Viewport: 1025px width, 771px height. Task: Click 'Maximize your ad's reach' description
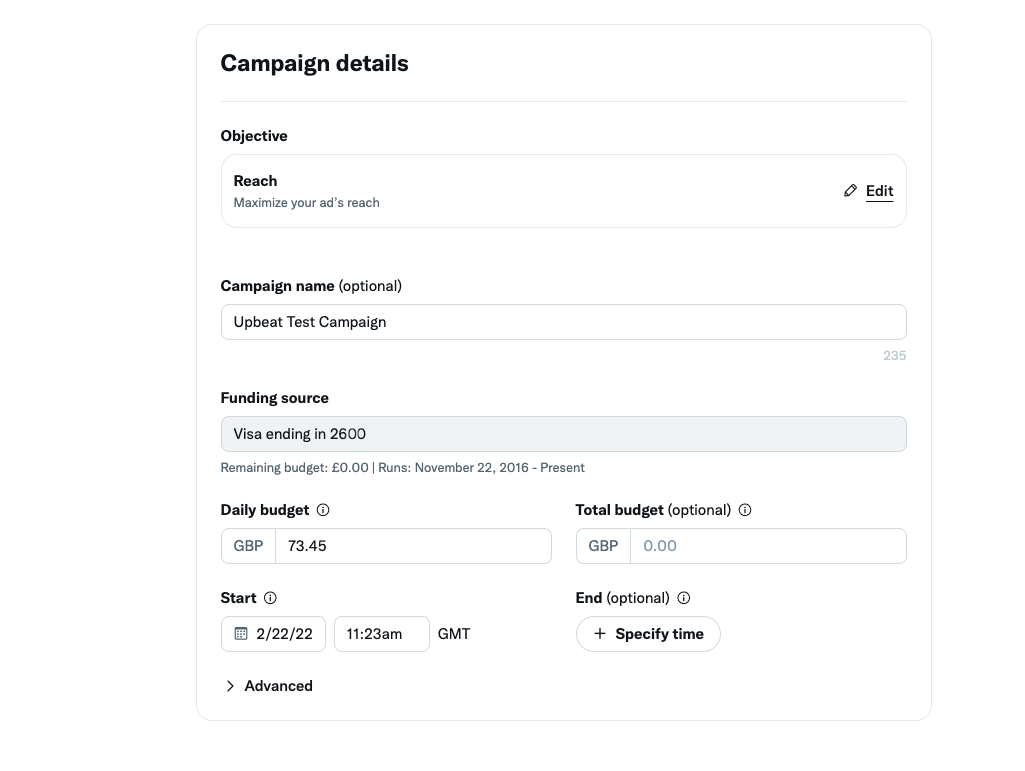[x=307, y=203]
